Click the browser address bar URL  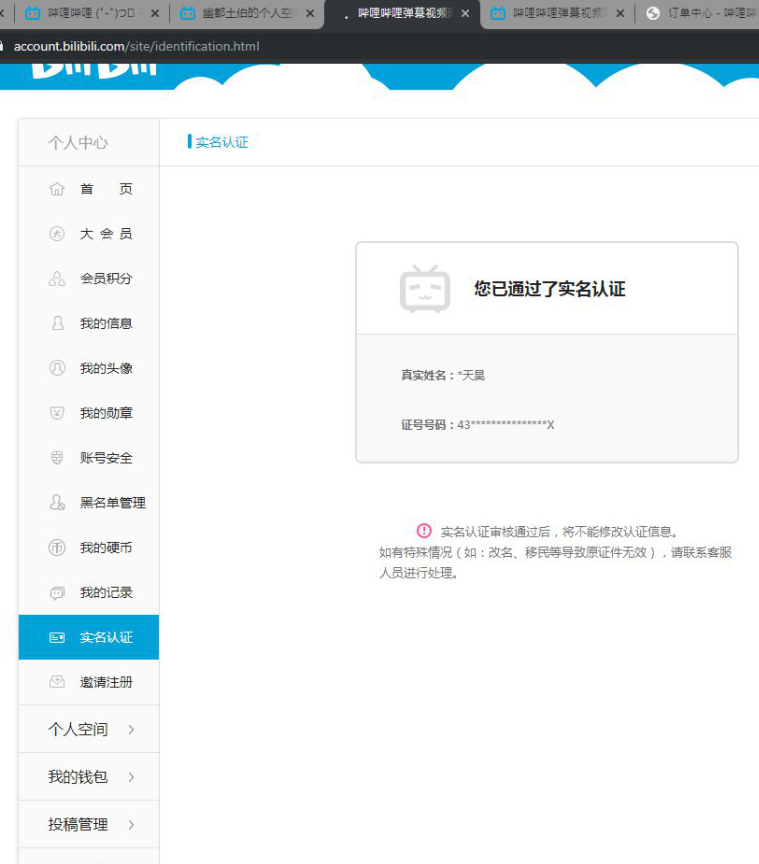tap(136, 46)
